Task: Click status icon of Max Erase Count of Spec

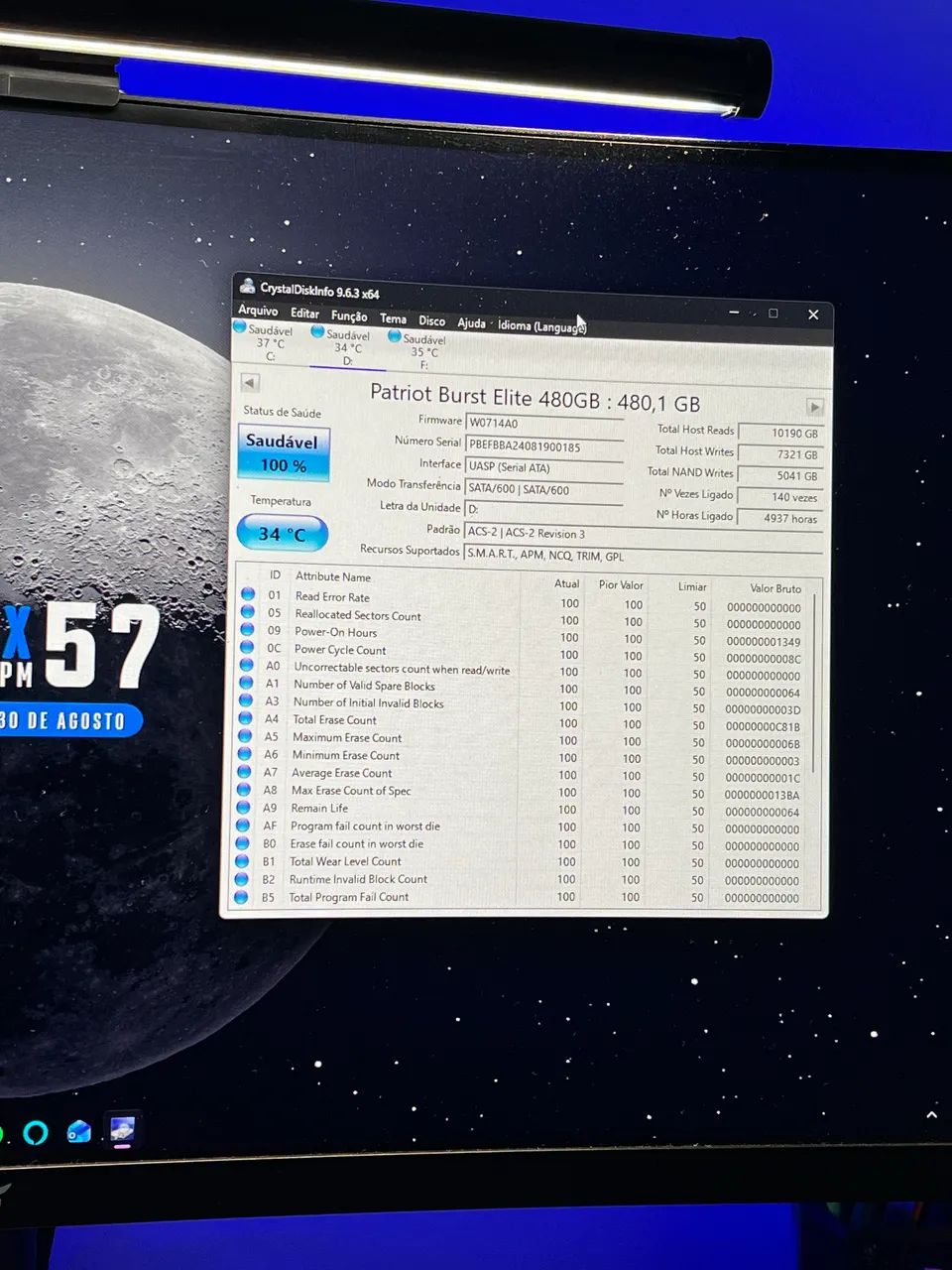Action: pos(243,790)
